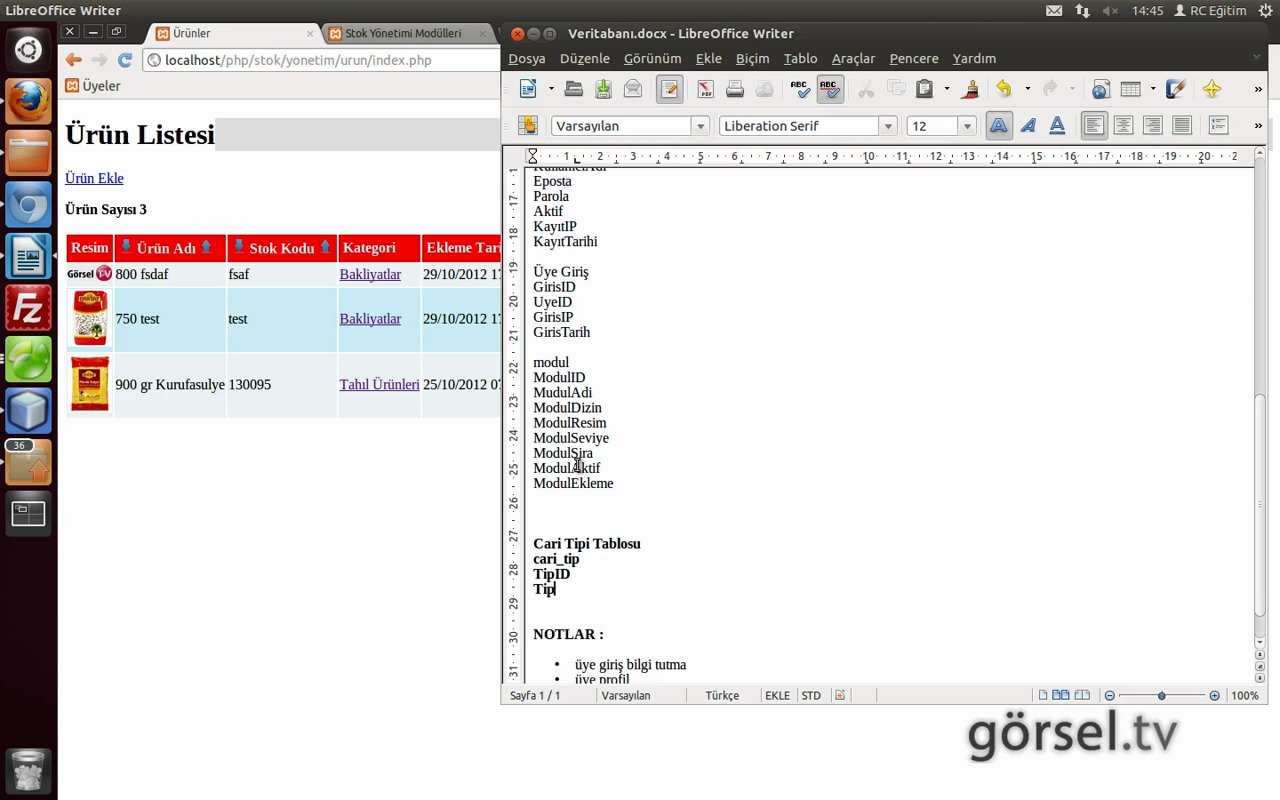This screenshot has height=800, width=1280.
Task: Click zoom-in plus button in status bar
Action: [x=1215, y=695]
